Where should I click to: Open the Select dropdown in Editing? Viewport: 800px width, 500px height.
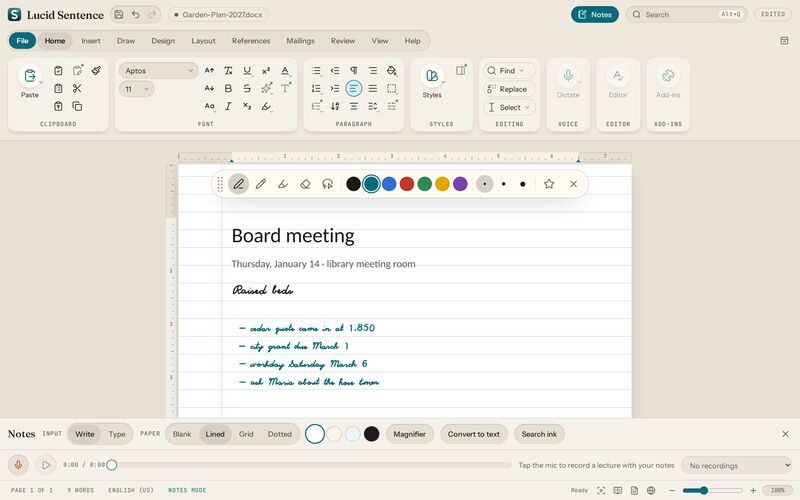[509, 107]
